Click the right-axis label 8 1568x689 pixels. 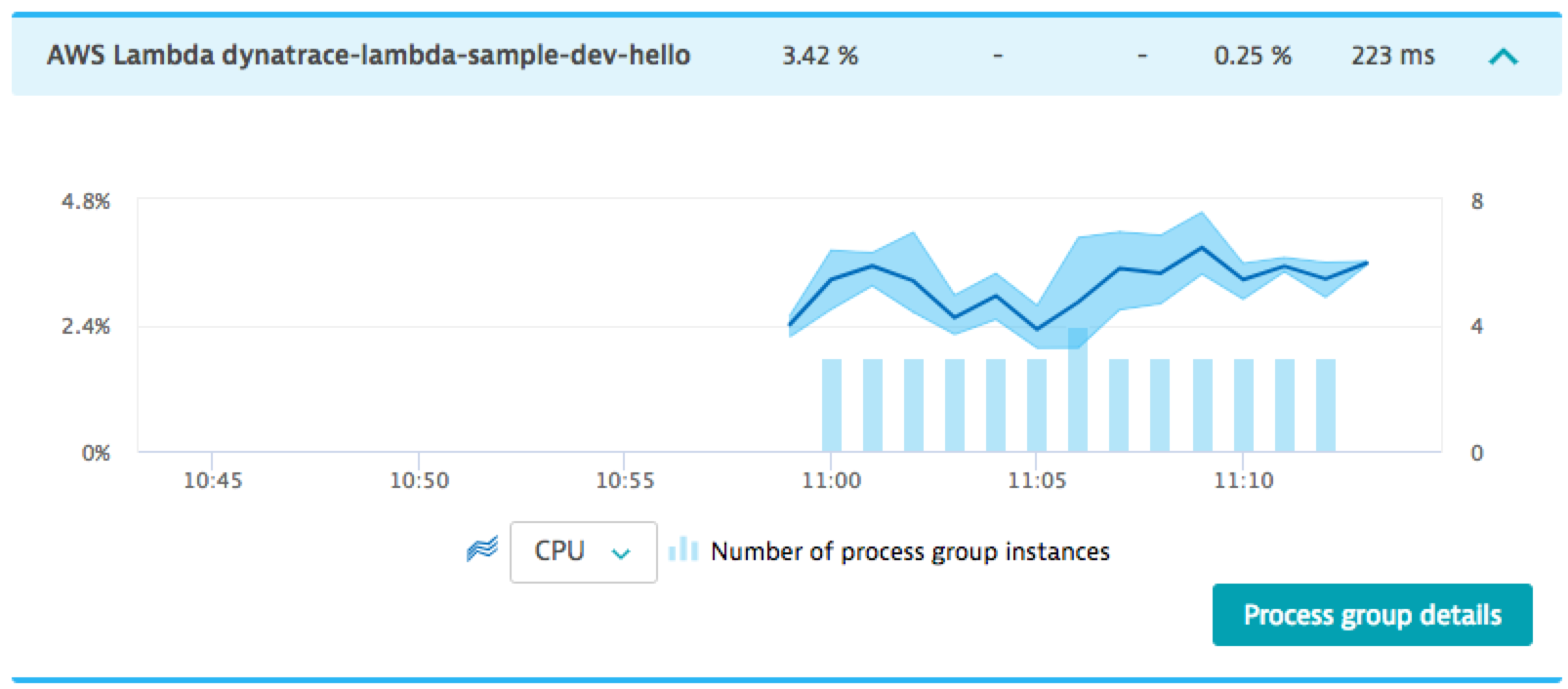tap(1476, 202)
